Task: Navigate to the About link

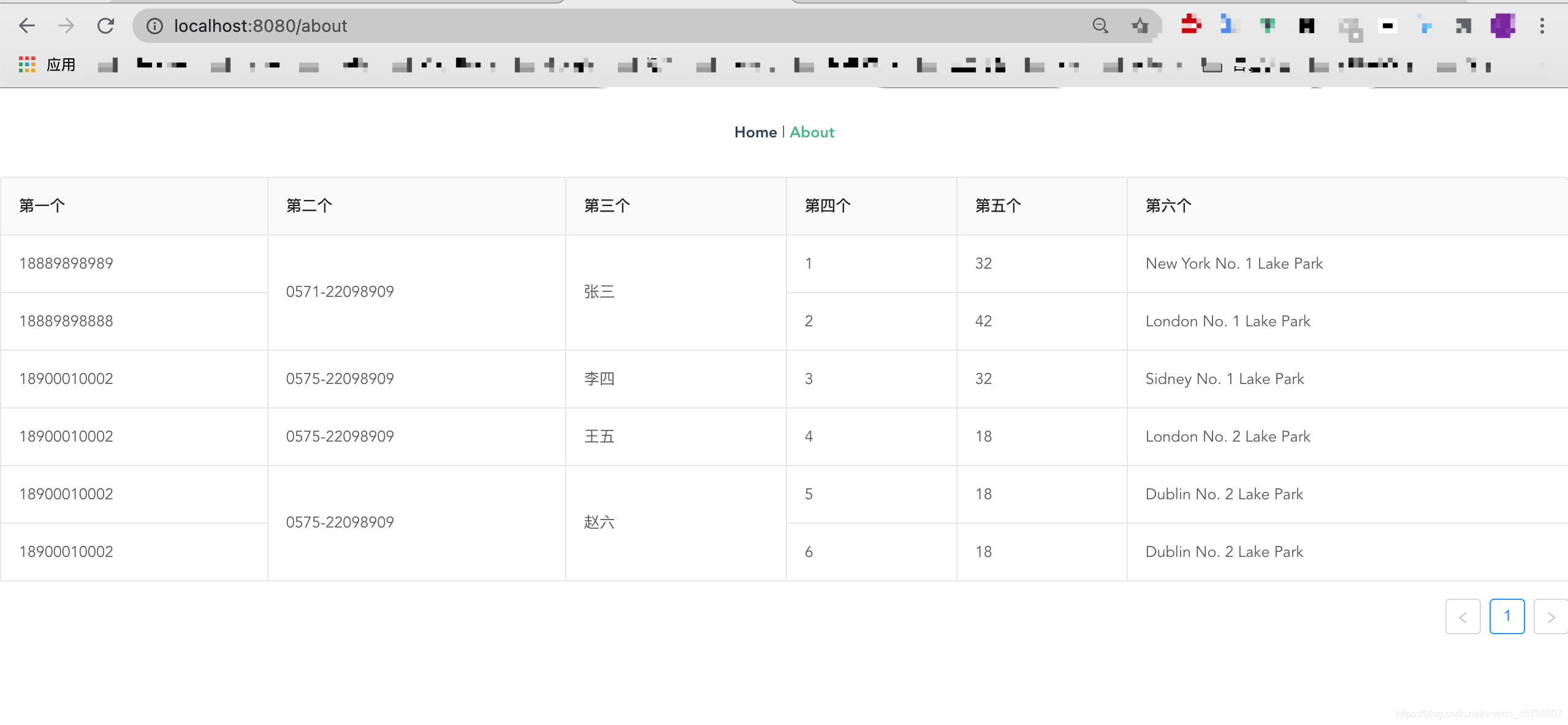Action: coord(812,132)
